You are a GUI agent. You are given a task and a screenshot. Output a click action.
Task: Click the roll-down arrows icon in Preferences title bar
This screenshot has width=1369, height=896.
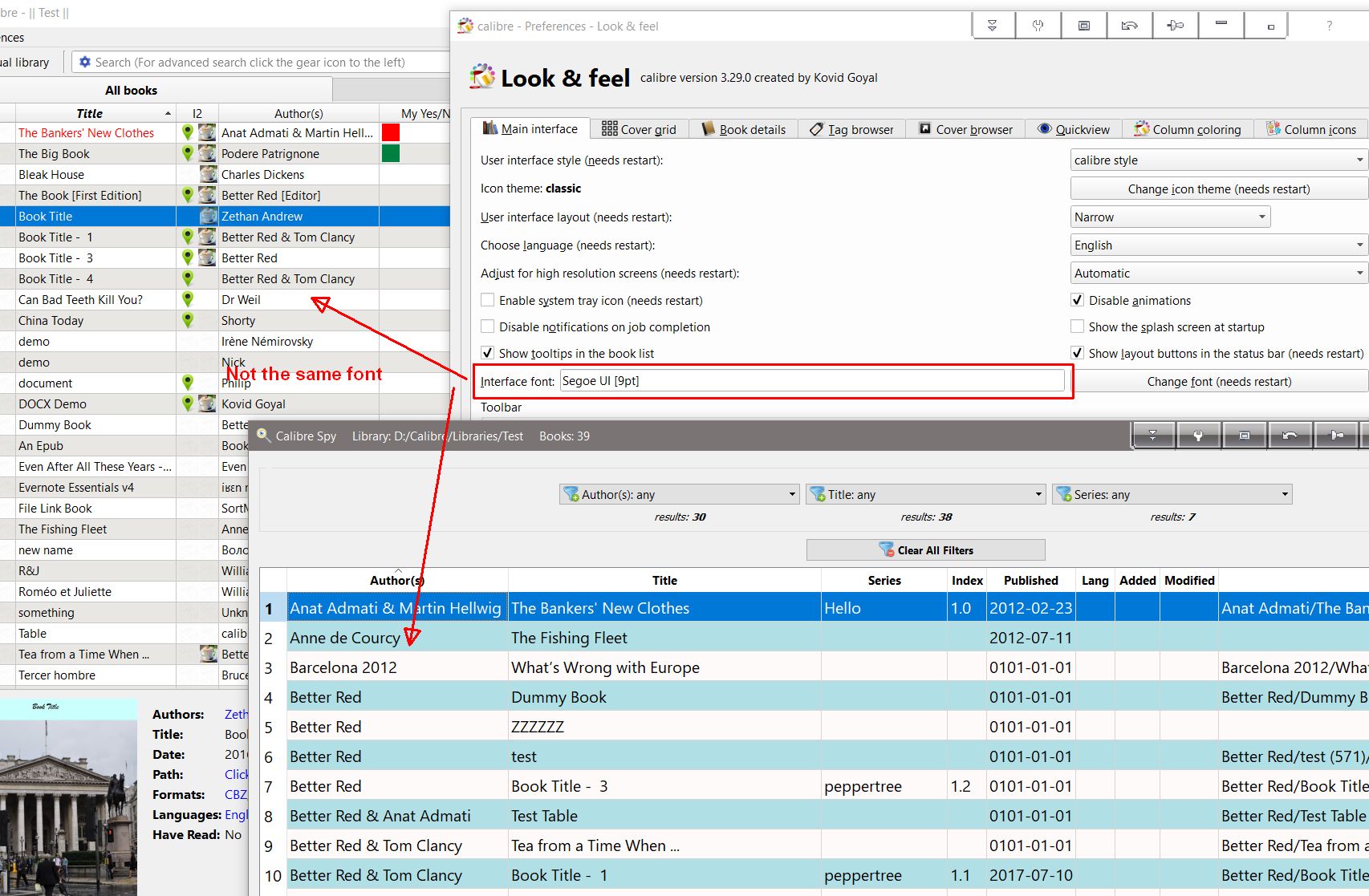(x=993, y=26)
